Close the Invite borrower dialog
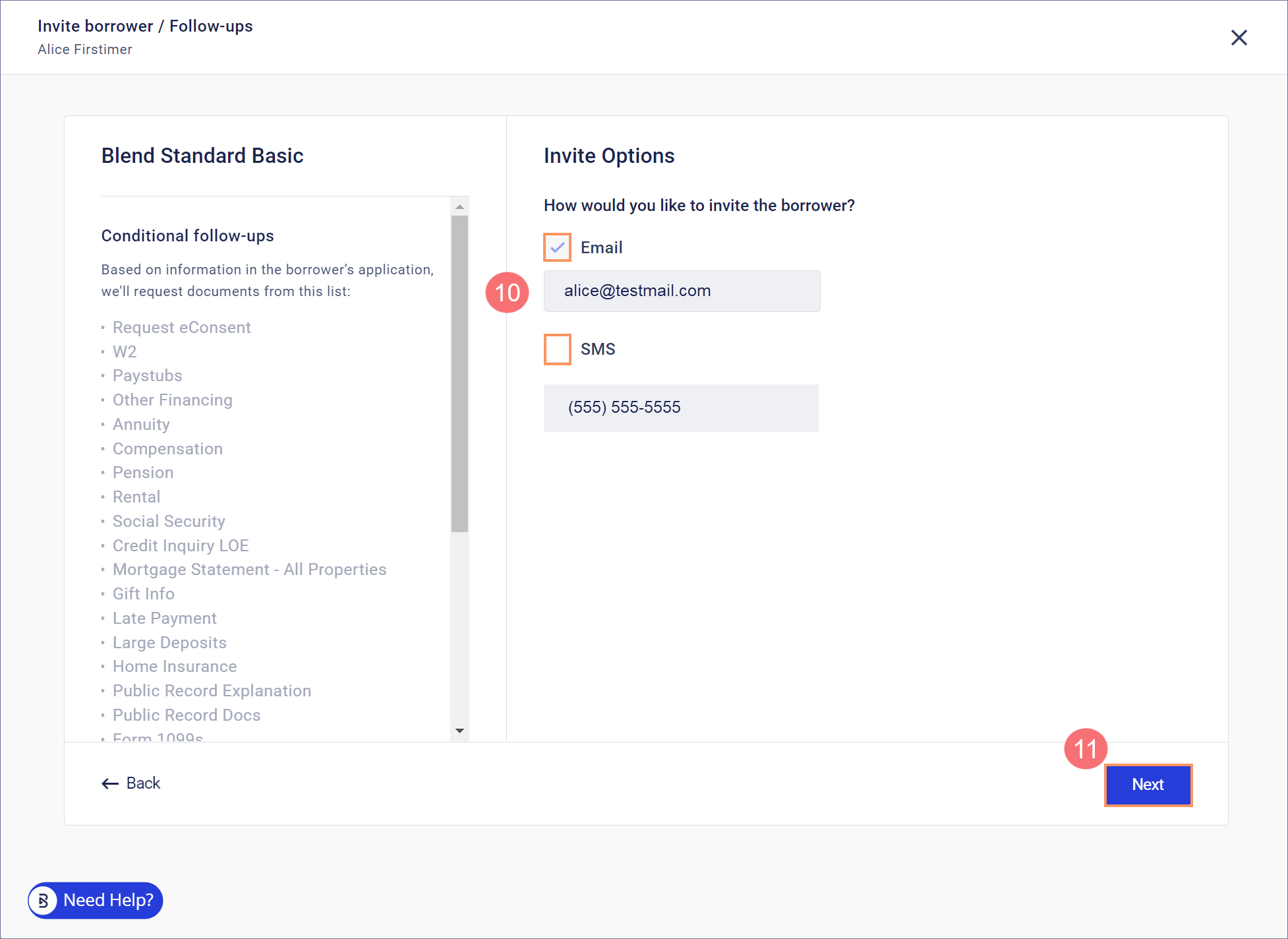1288x939 pixels. [1239, 38]
